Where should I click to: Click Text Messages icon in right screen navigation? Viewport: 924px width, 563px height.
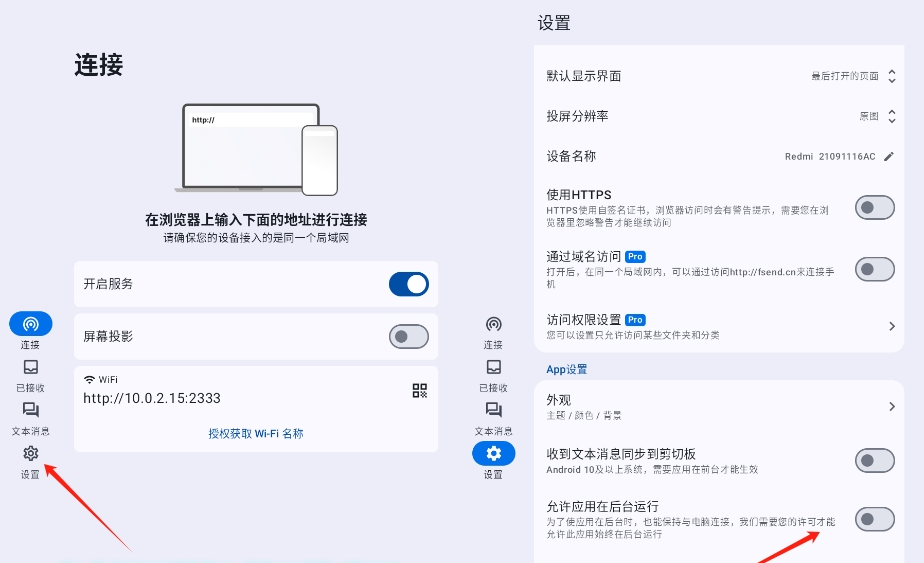pos(494,410)
